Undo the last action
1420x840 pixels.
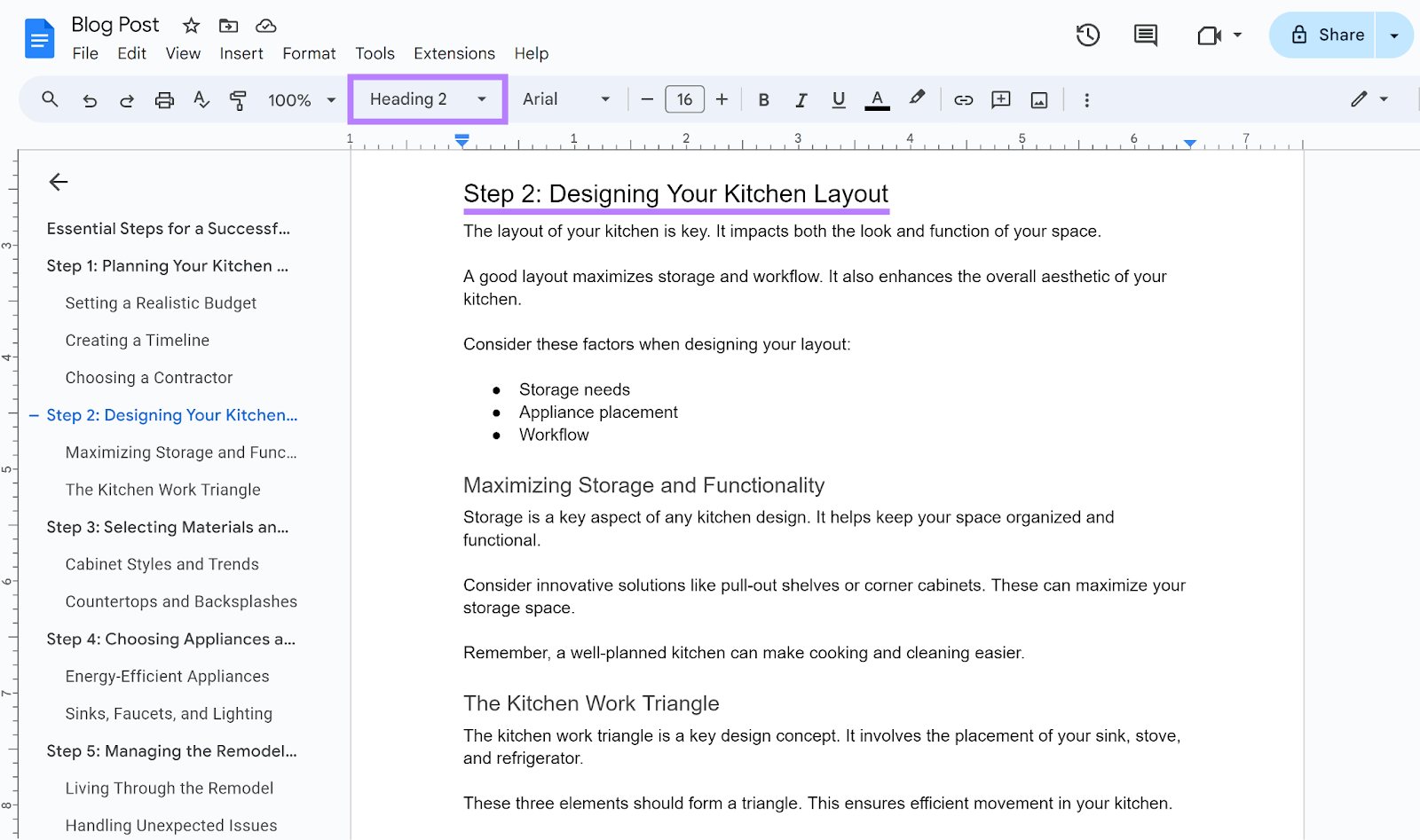point(89,99)
